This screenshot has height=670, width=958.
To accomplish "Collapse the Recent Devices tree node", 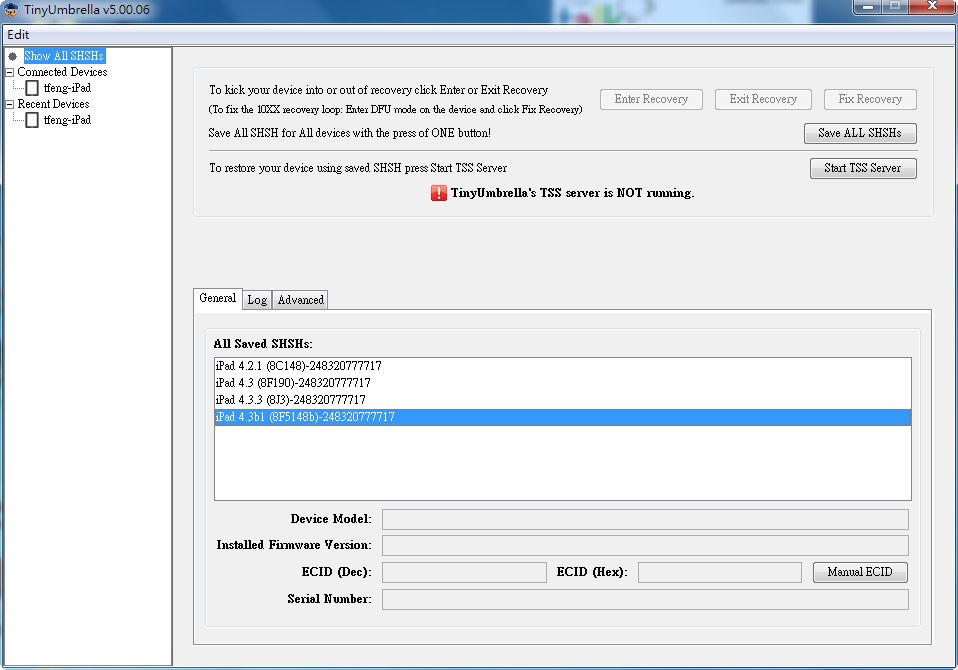I will point(9,104).
